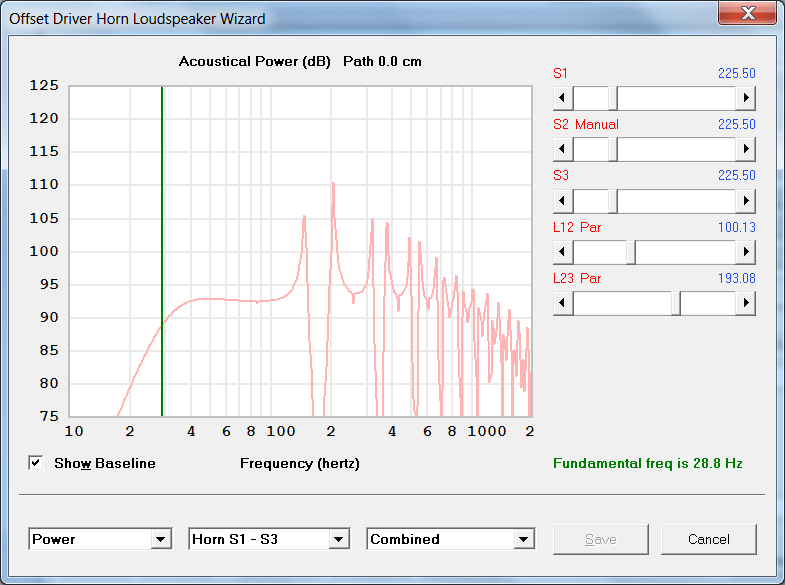Click the S1 slider right arrow
785x585 pixels.
pos(745,98)
